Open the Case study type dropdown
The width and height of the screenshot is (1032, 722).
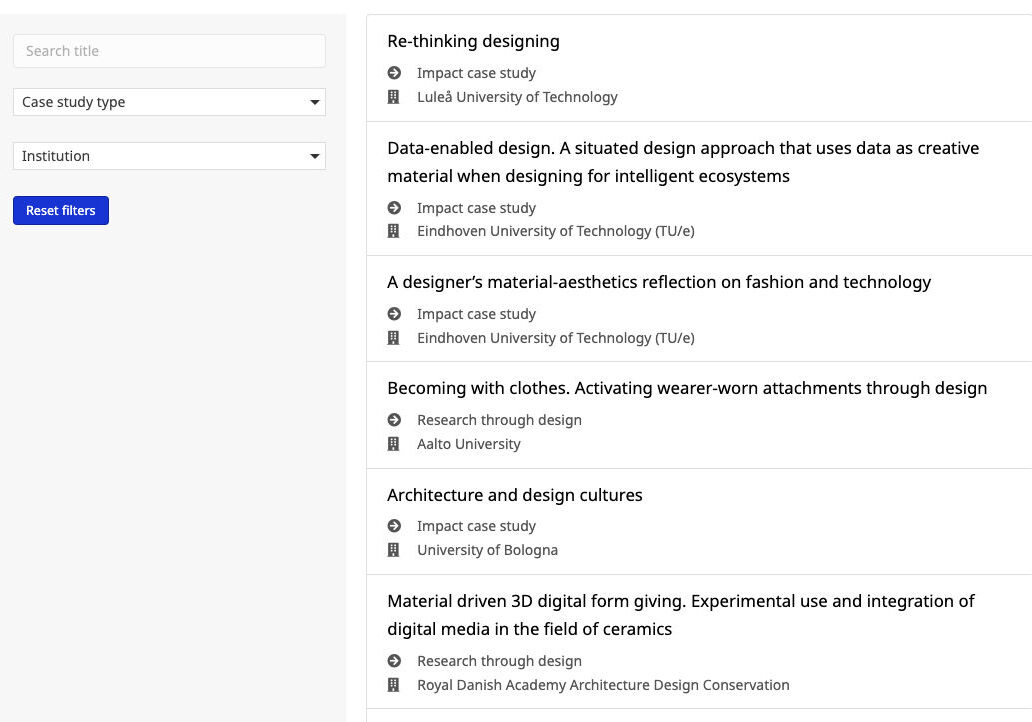(x=169, y=102)
